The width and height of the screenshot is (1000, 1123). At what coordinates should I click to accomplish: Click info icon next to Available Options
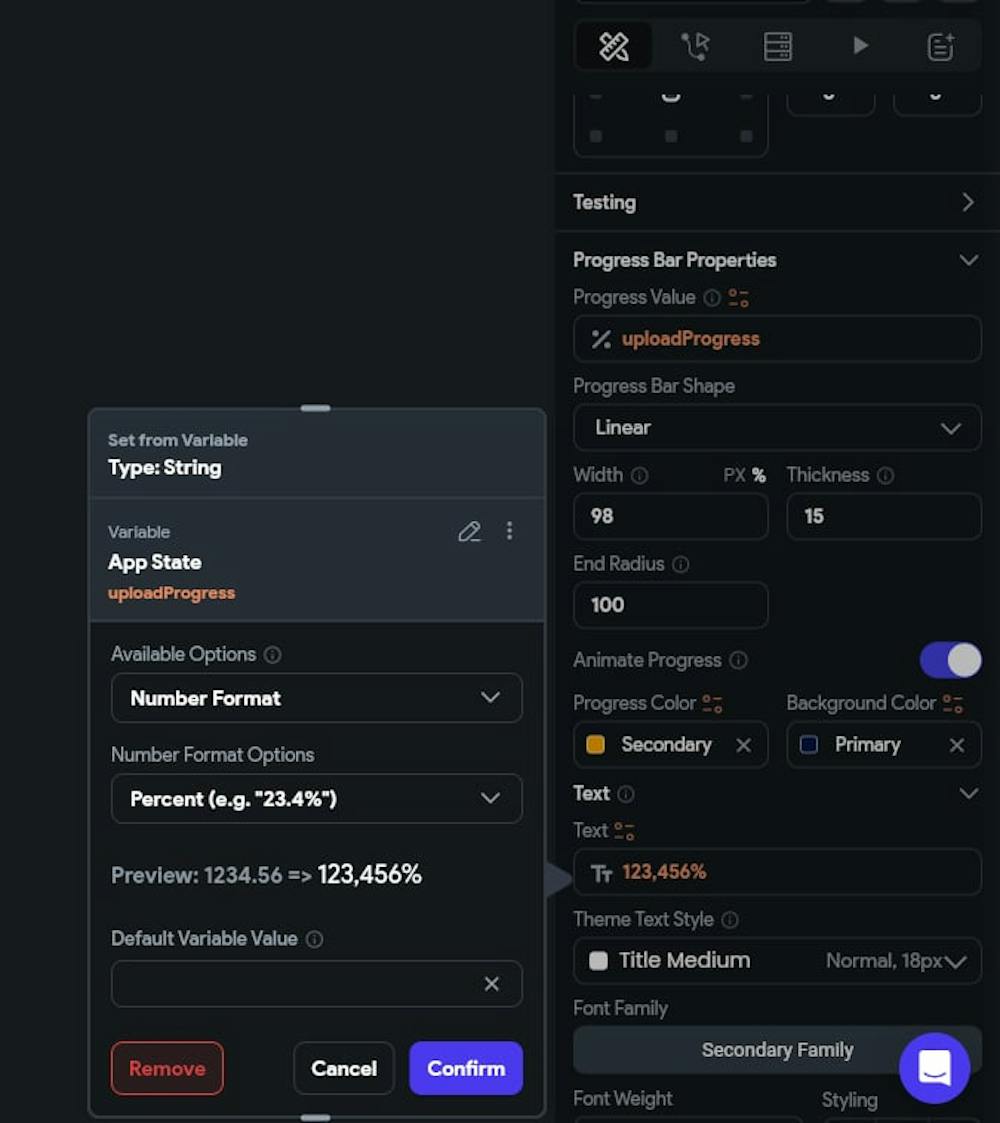(272, 655)
